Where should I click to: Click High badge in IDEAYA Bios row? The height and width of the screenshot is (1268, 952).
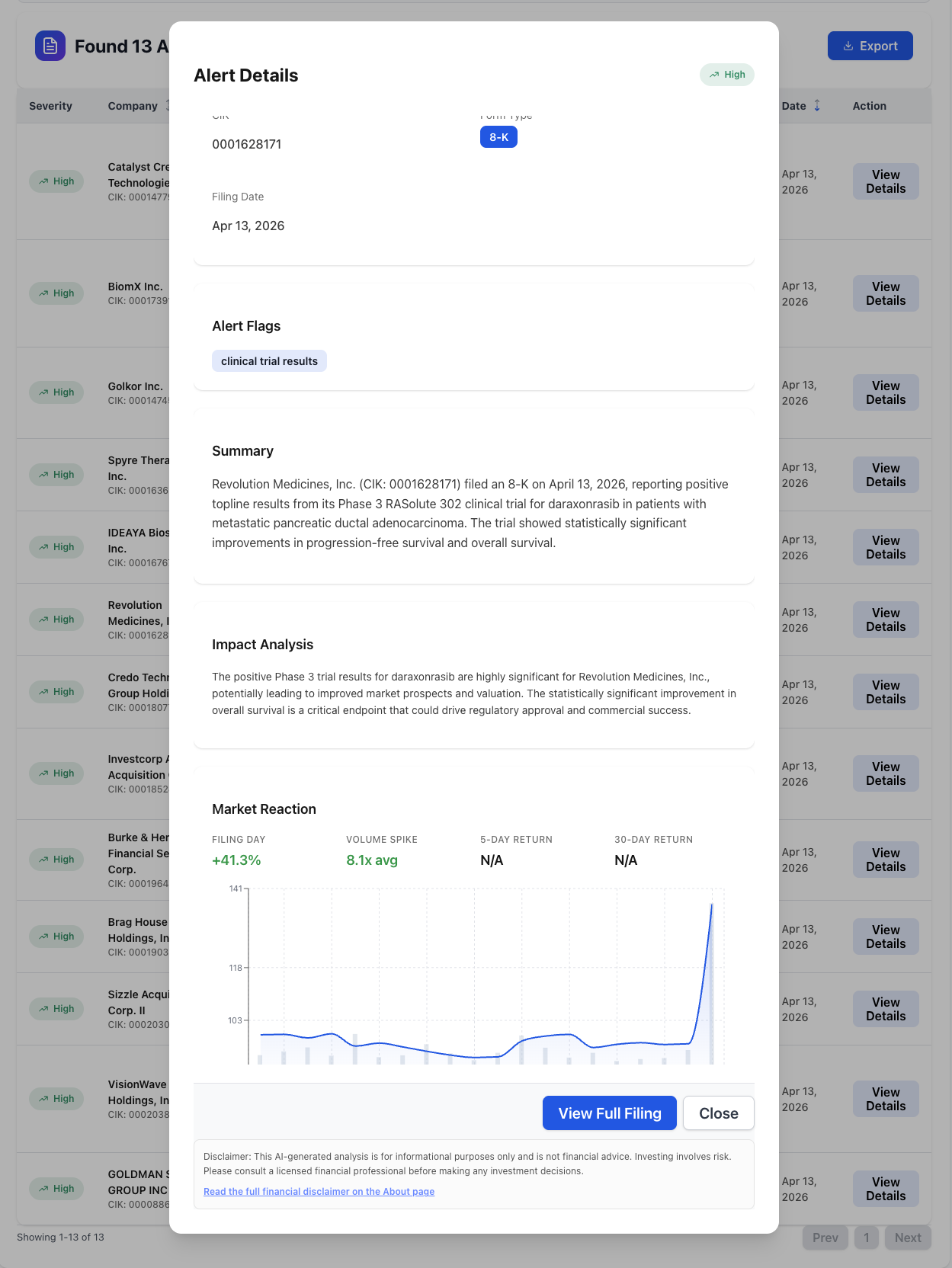56,547
